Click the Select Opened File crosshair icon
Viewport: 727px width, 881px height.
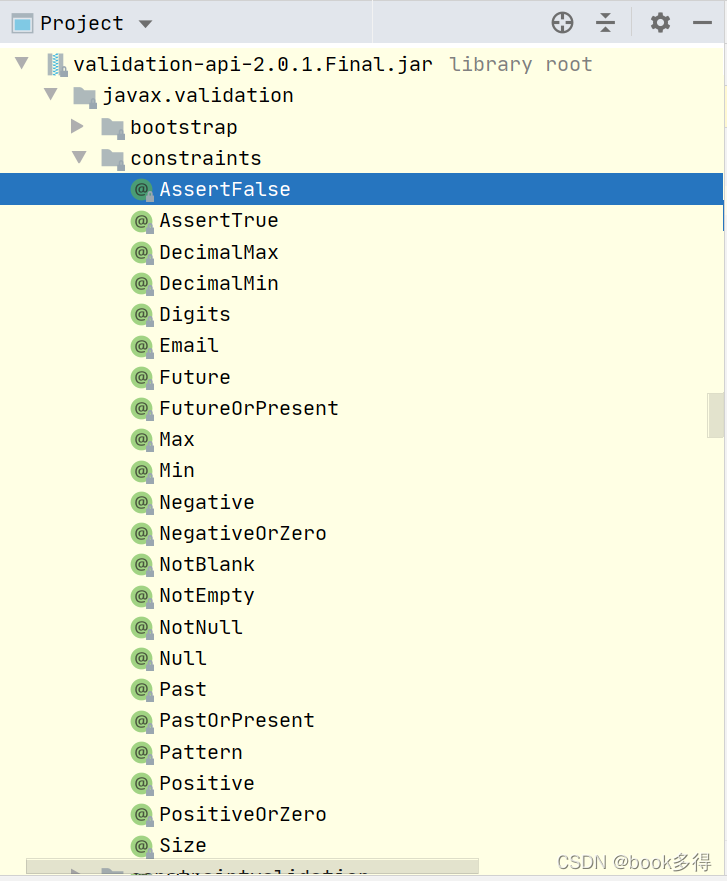coord(562,22)
